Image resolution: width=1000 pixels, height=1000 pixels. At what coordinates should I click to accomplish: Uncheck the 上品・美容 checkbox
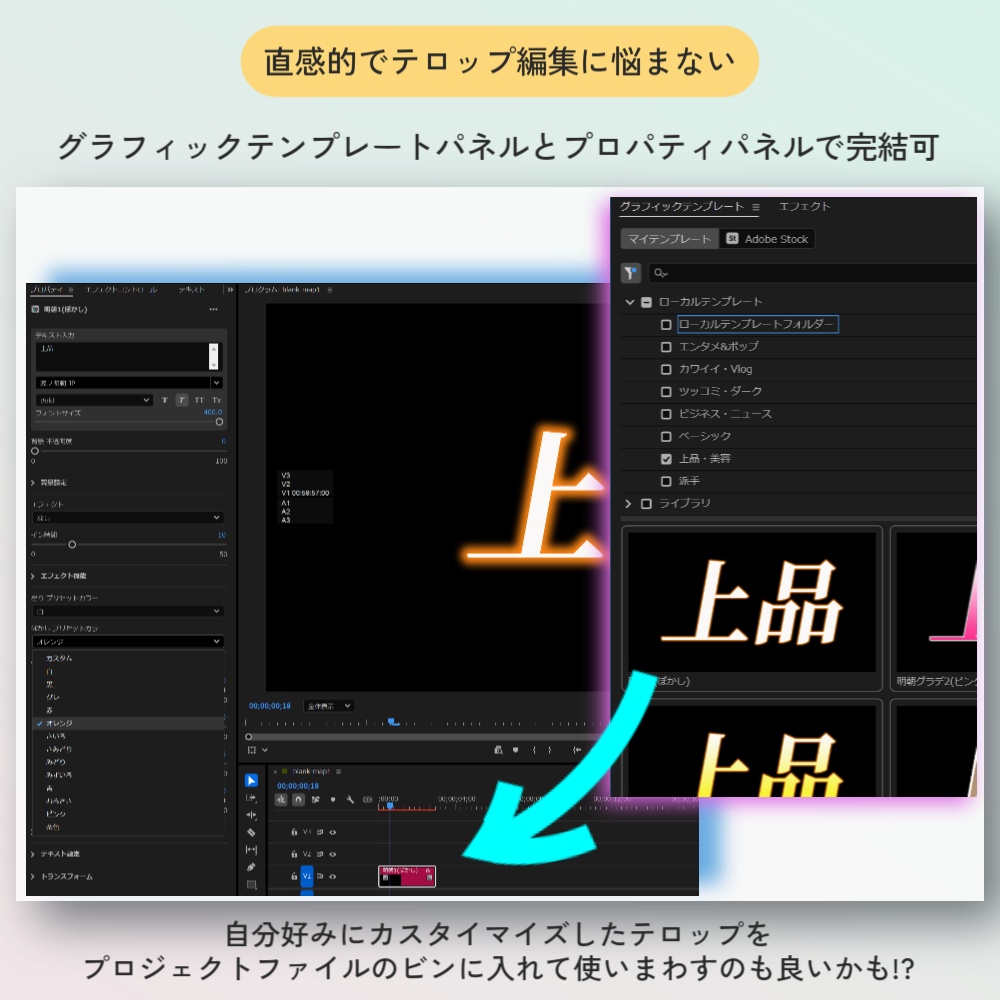click(x=666, y=459)
